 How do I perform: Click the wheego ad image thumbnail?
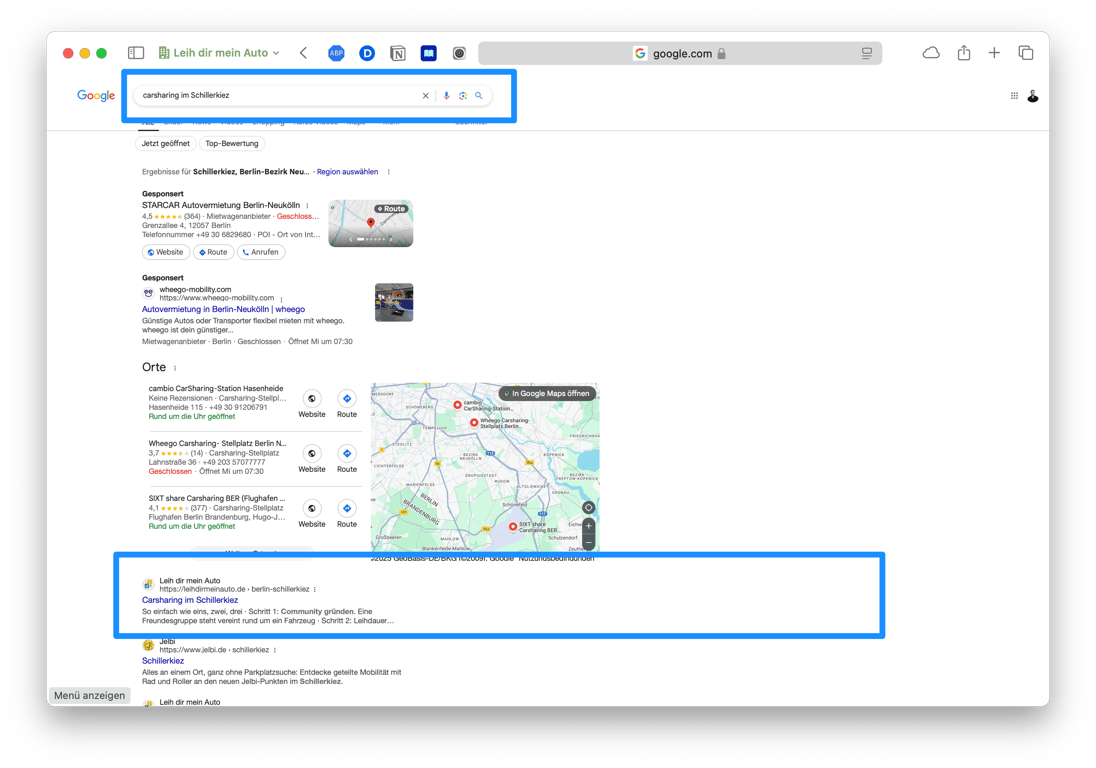[394, 302]
